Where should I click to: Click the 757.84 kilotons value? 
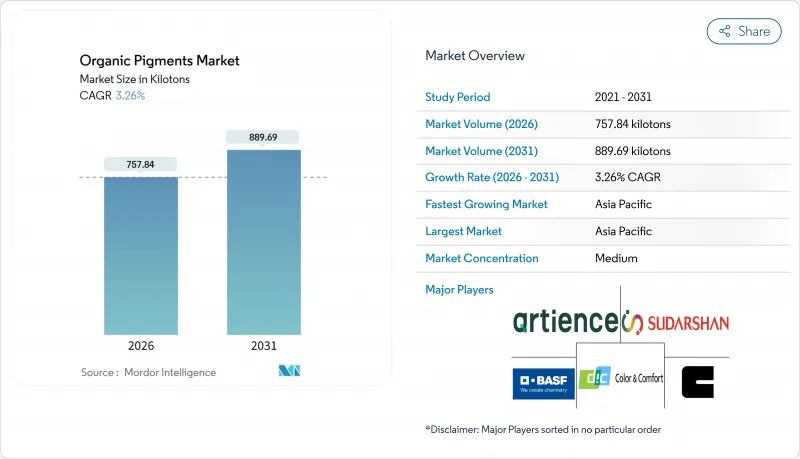pos(633,124)
